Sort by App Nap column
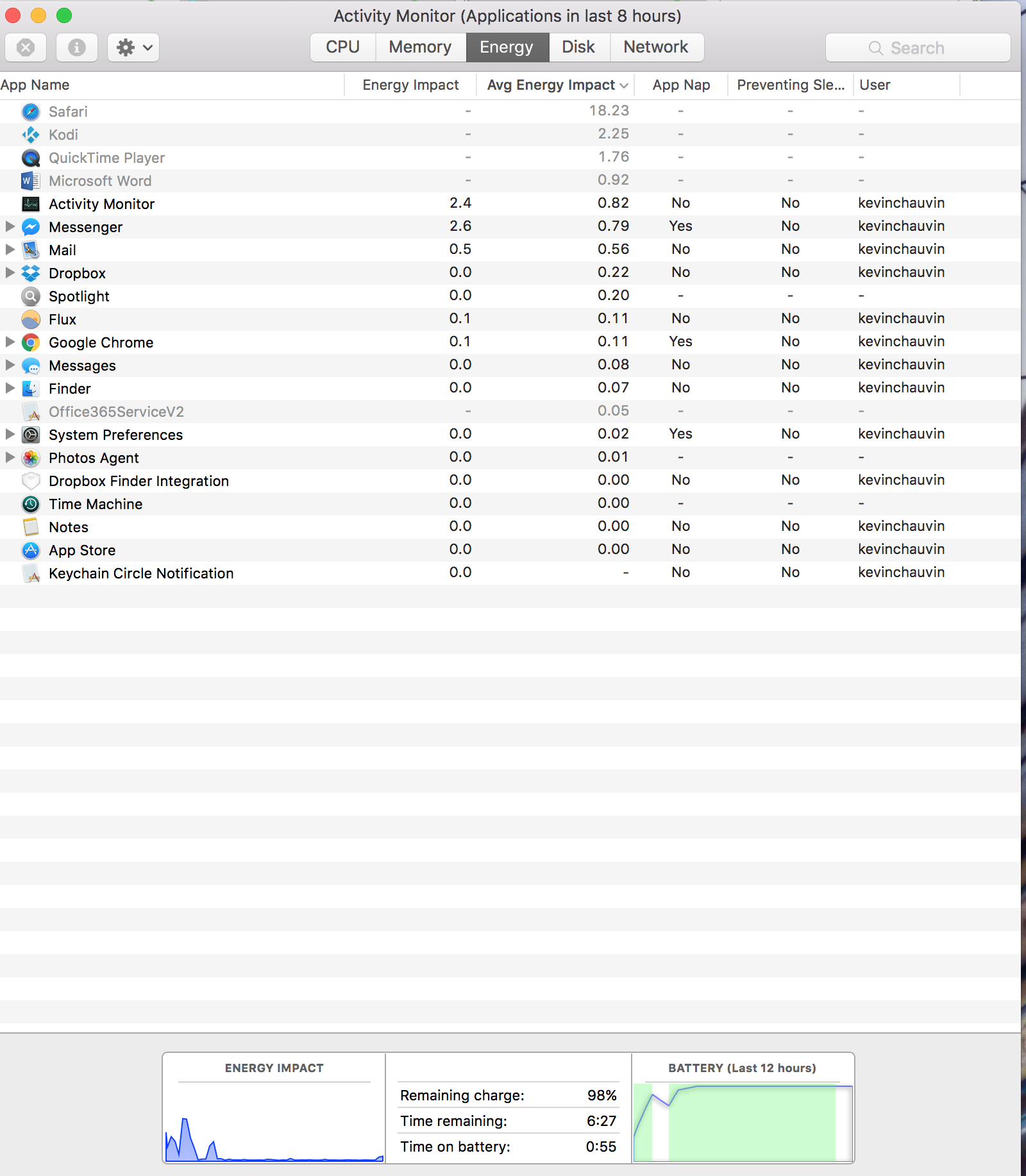This screenshot has height=1176, width=1026. pyautogui.click(x=681, y=85)
